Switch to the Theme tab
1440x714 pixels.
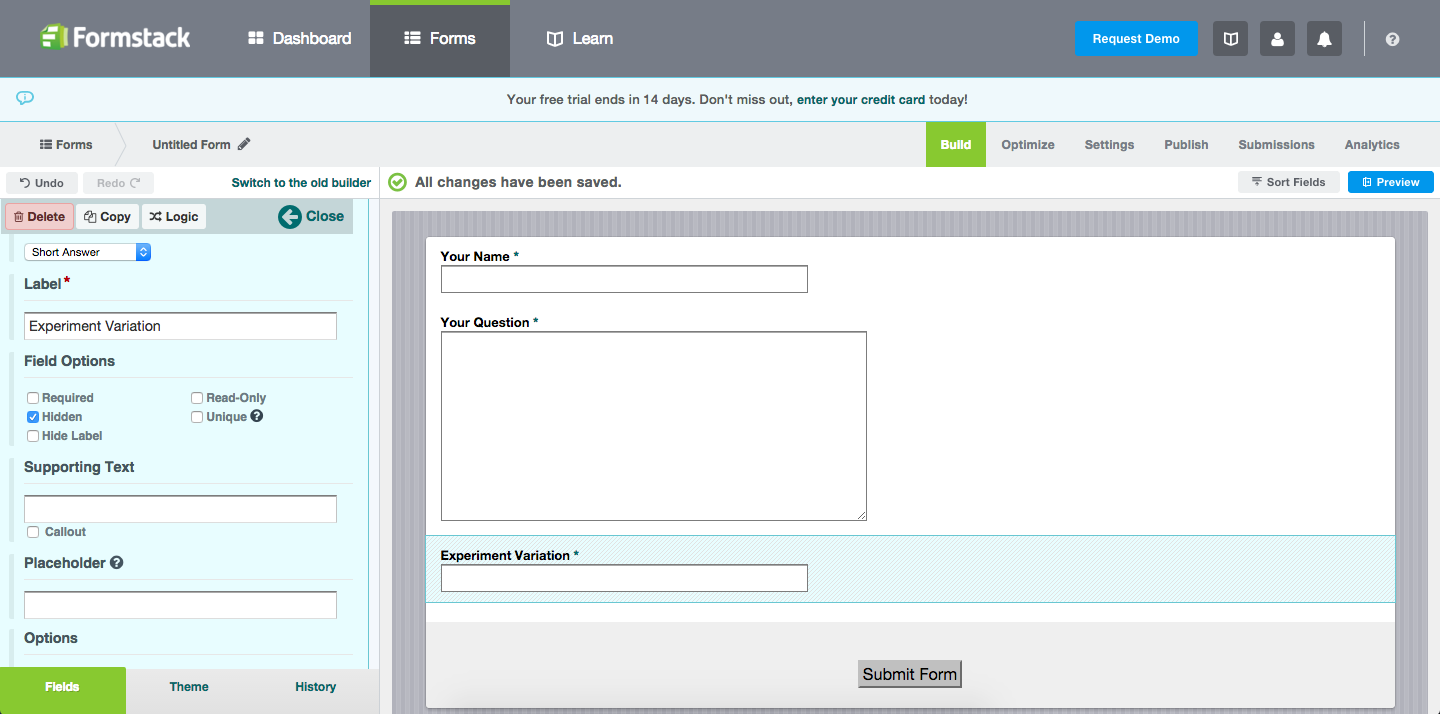[x=189, y=687]
